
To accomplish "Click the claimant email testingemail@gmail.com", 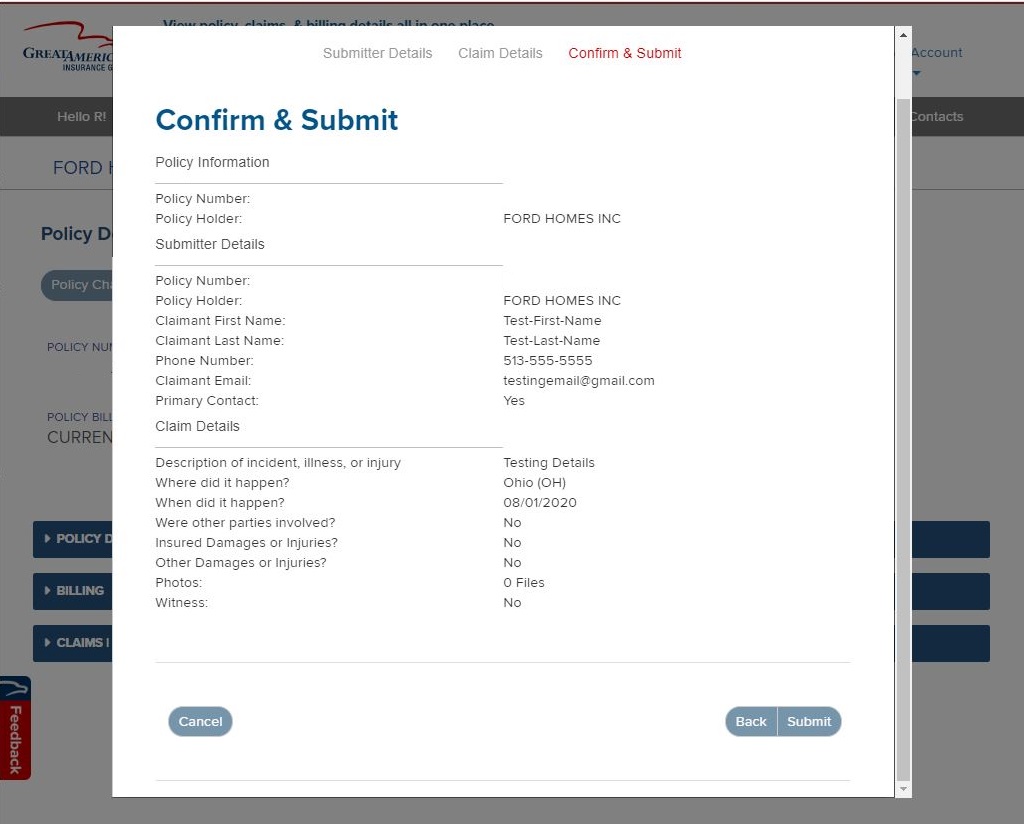I will tap(578, 381).
